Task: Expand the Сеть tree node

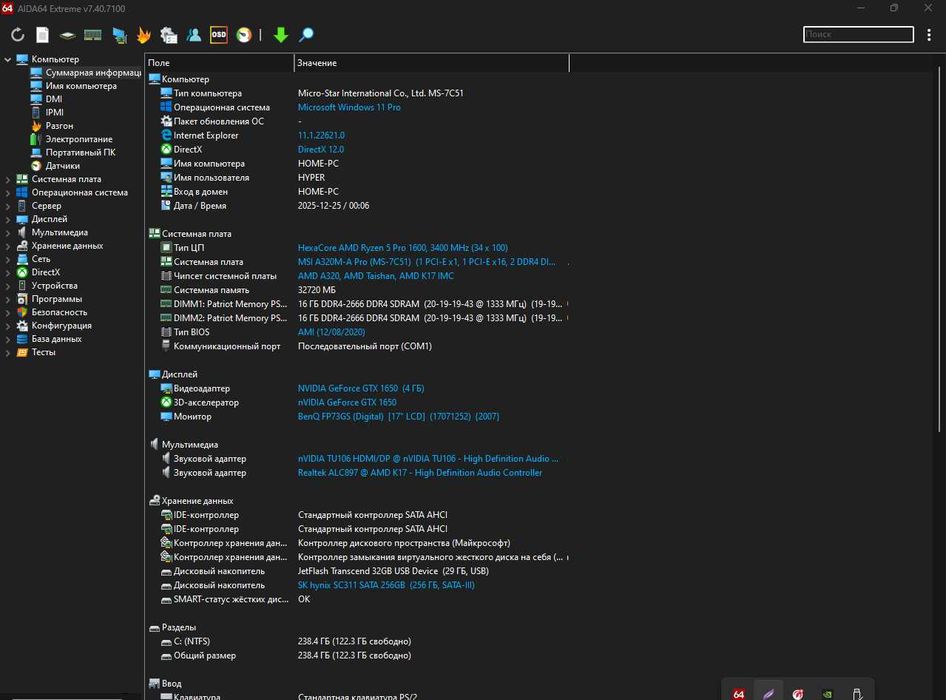Action: 7,259
